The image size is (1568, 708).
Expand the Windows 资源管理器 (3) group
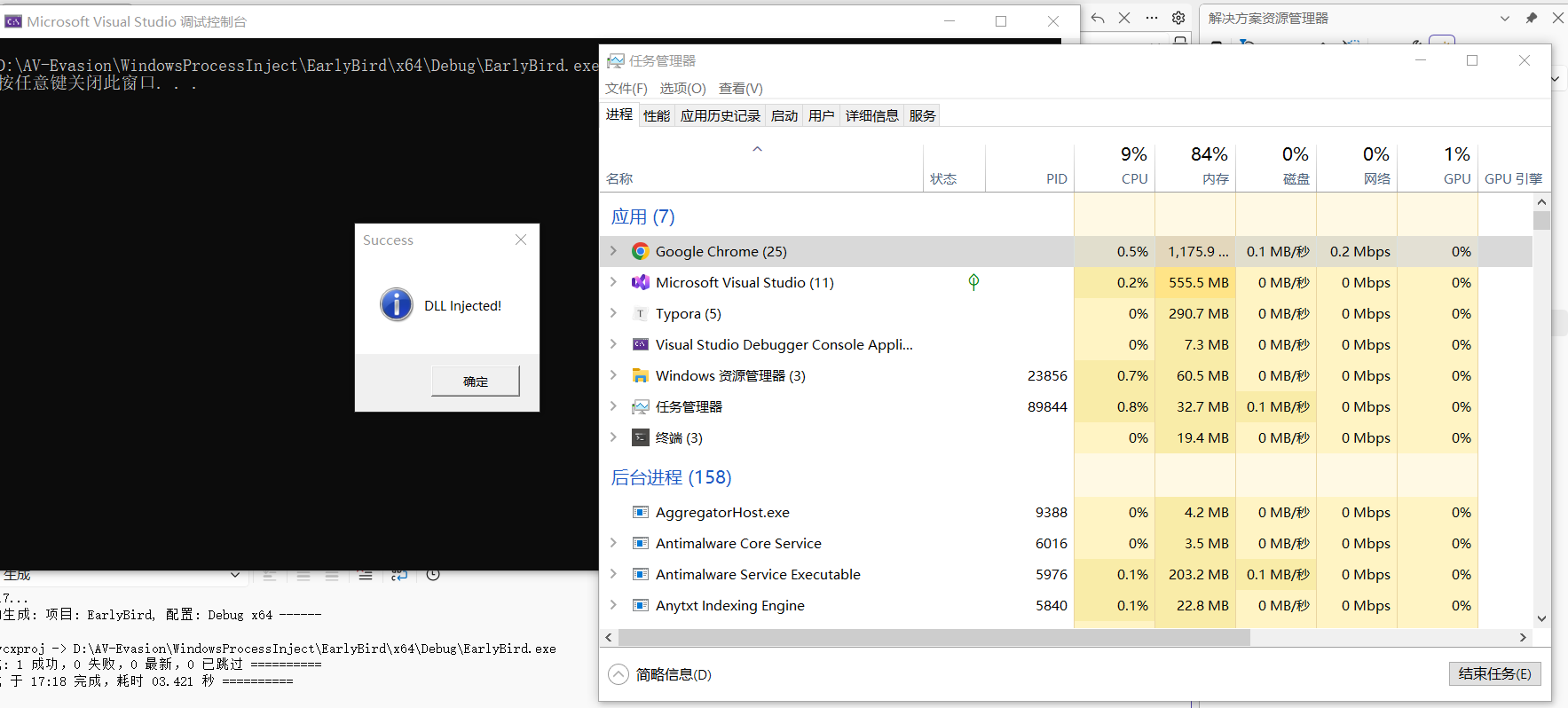coord(613,376)
